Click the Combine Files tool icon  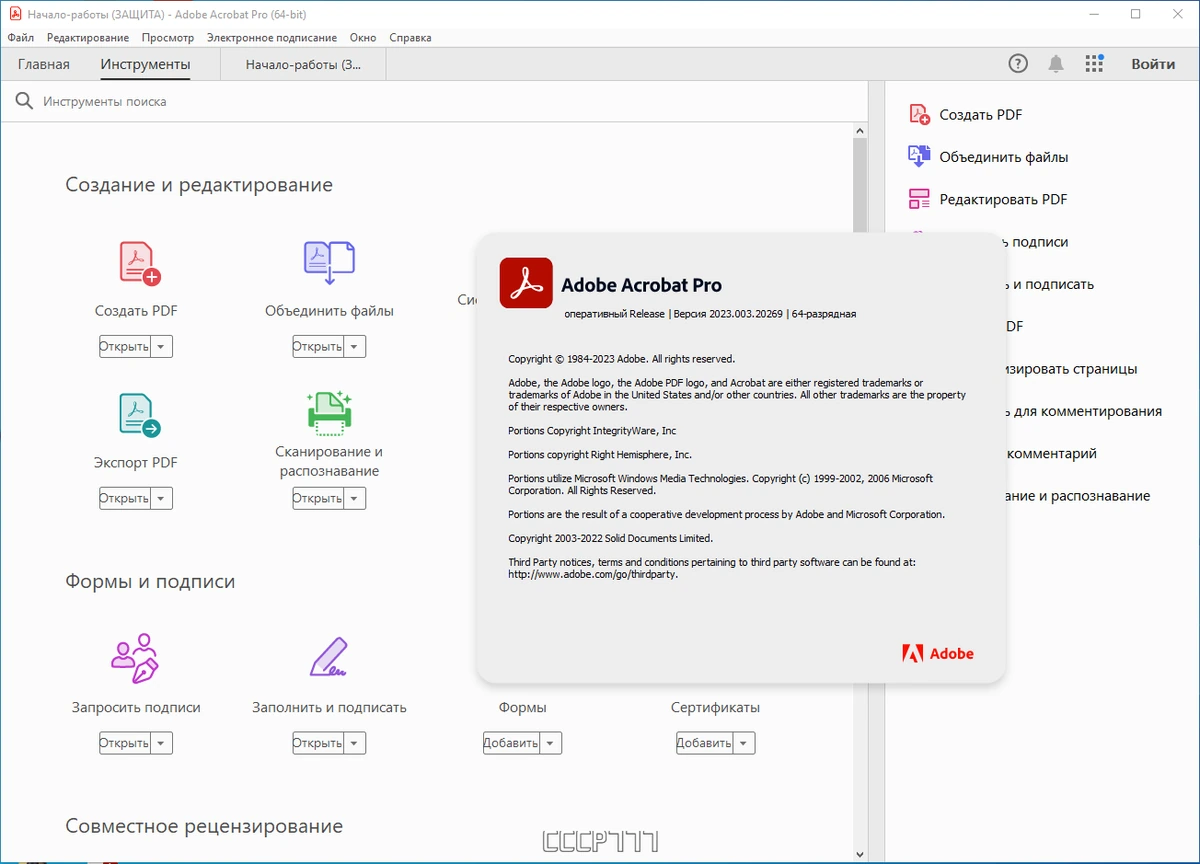[329, 263]
